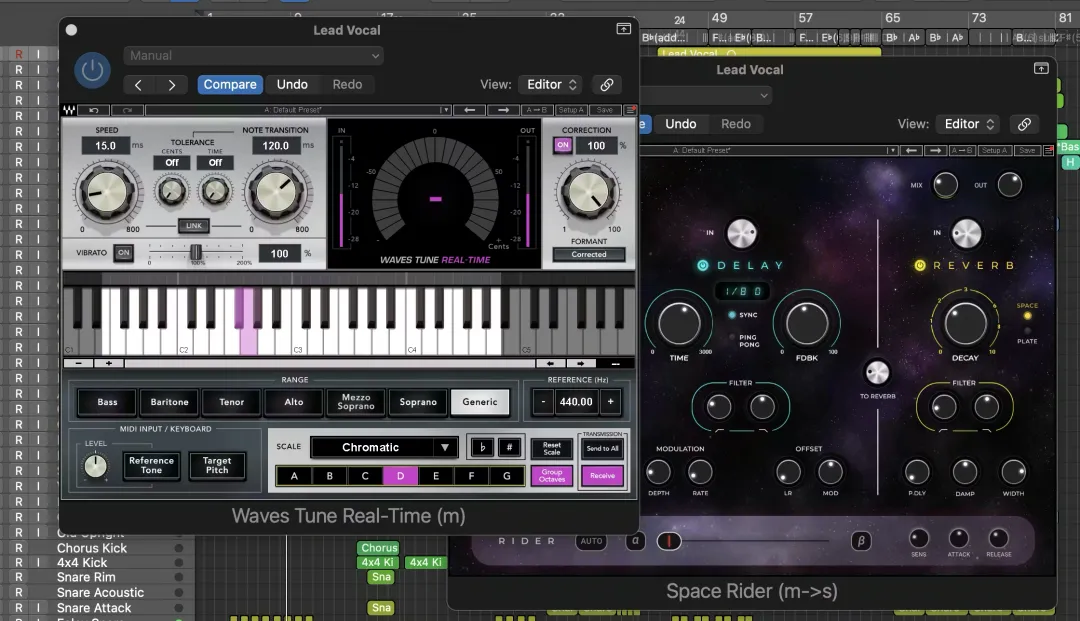
Task: Open Manual preset dropdown in Waves Tune
Action: [x=253, y=56]
